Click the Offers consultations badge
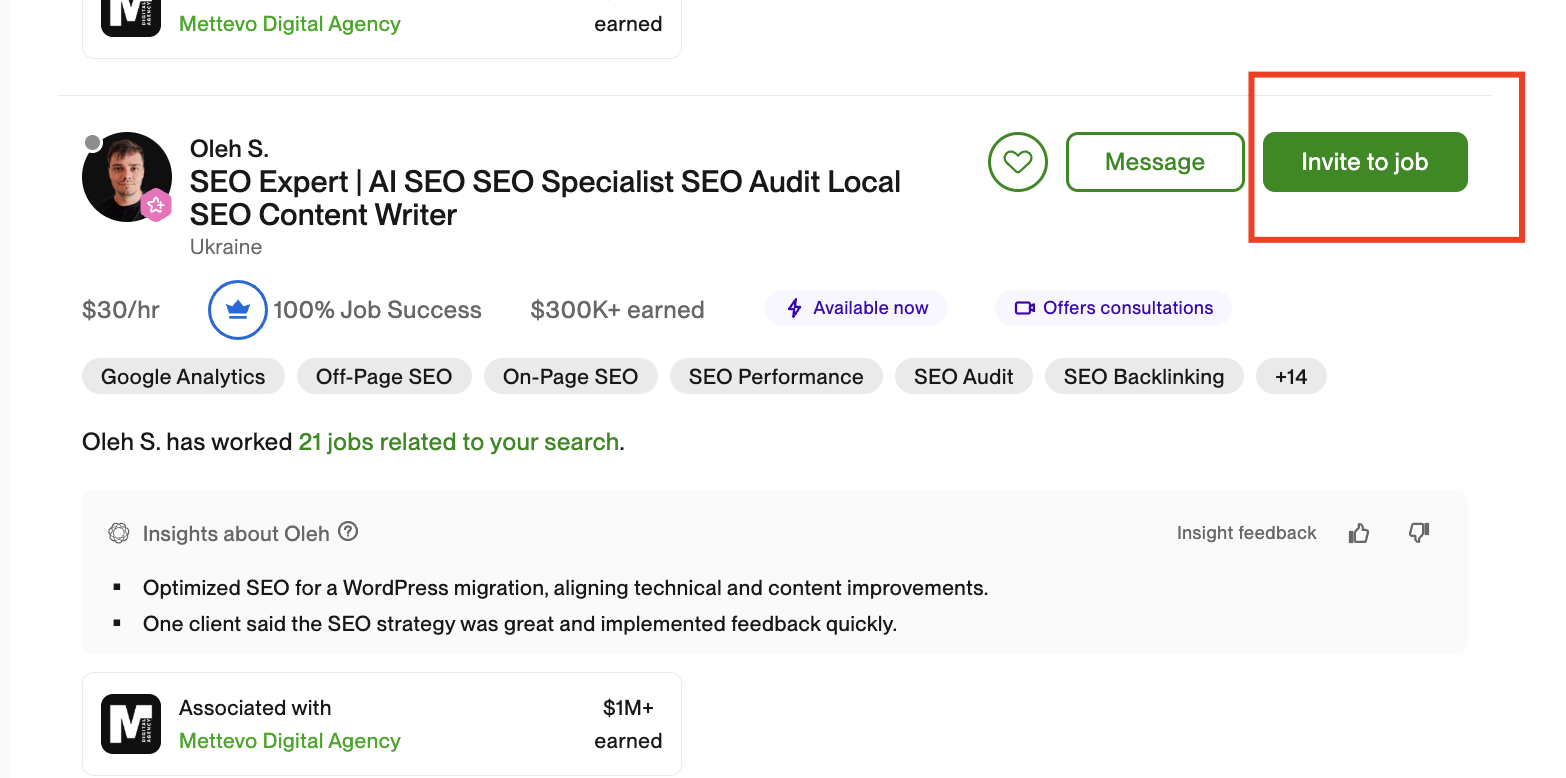This screenshot has width=1566, height=778. 1113,308
